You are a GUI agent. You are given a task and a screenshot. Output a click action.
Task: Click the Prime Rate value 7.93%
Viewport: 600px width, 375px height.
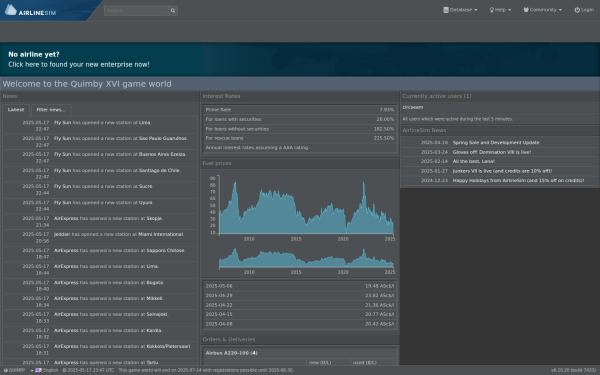(x=386, y=110)
